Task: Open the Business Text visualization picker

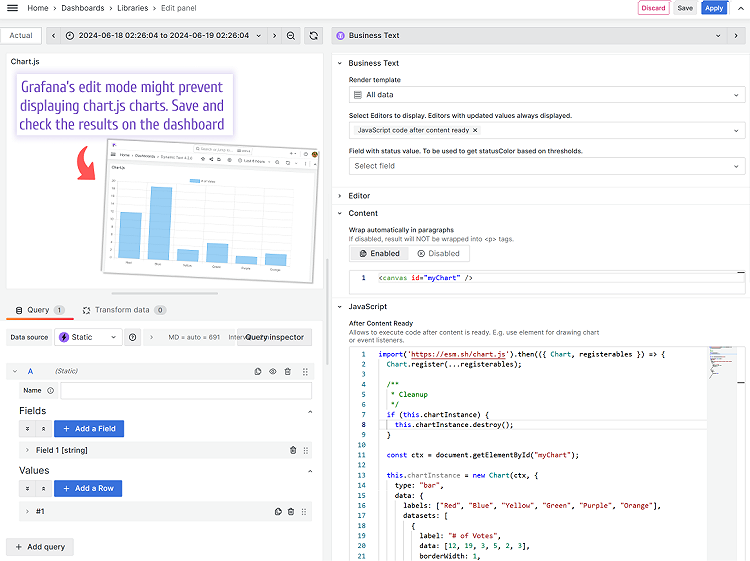Action: coord(529,35)
